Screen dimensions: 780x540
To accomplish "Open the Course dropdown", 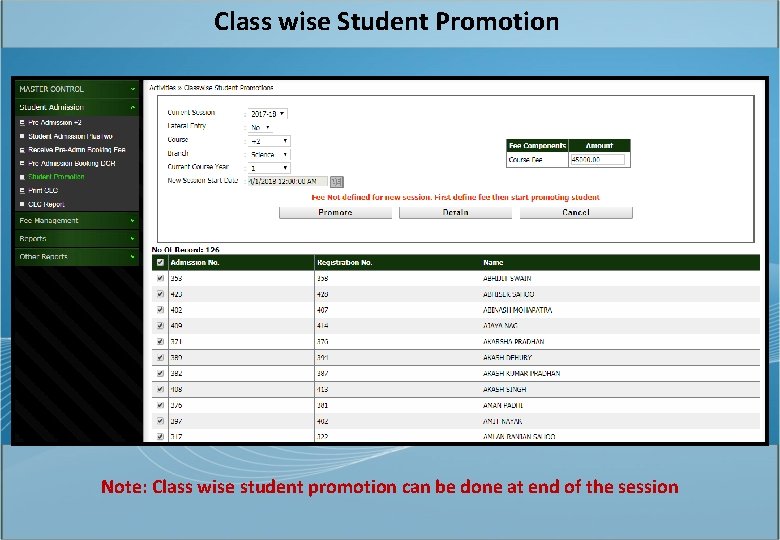I will point(269,141).
